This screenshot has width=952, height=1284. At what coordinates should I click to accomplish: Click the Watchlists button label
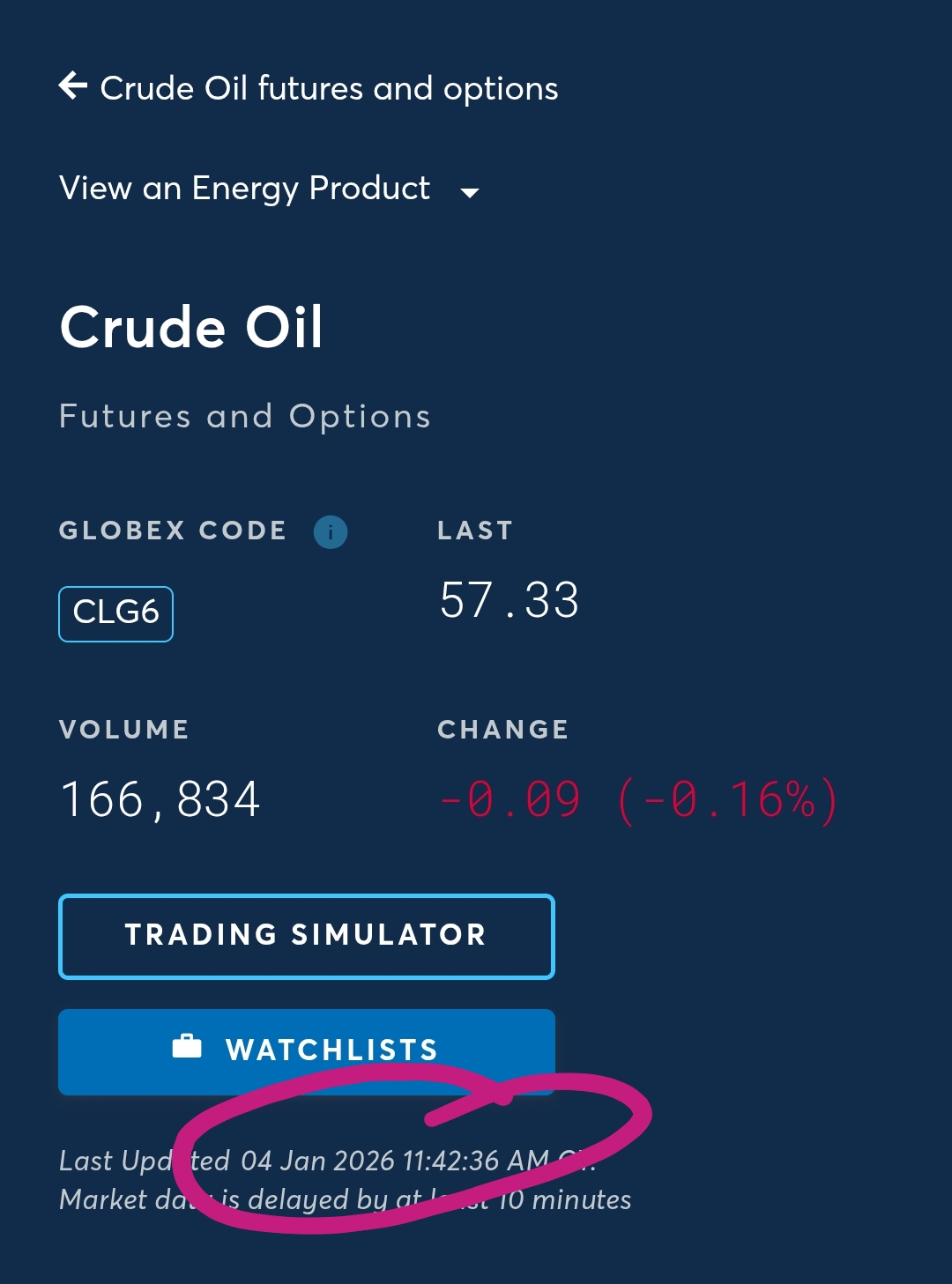click(331, 1050)
